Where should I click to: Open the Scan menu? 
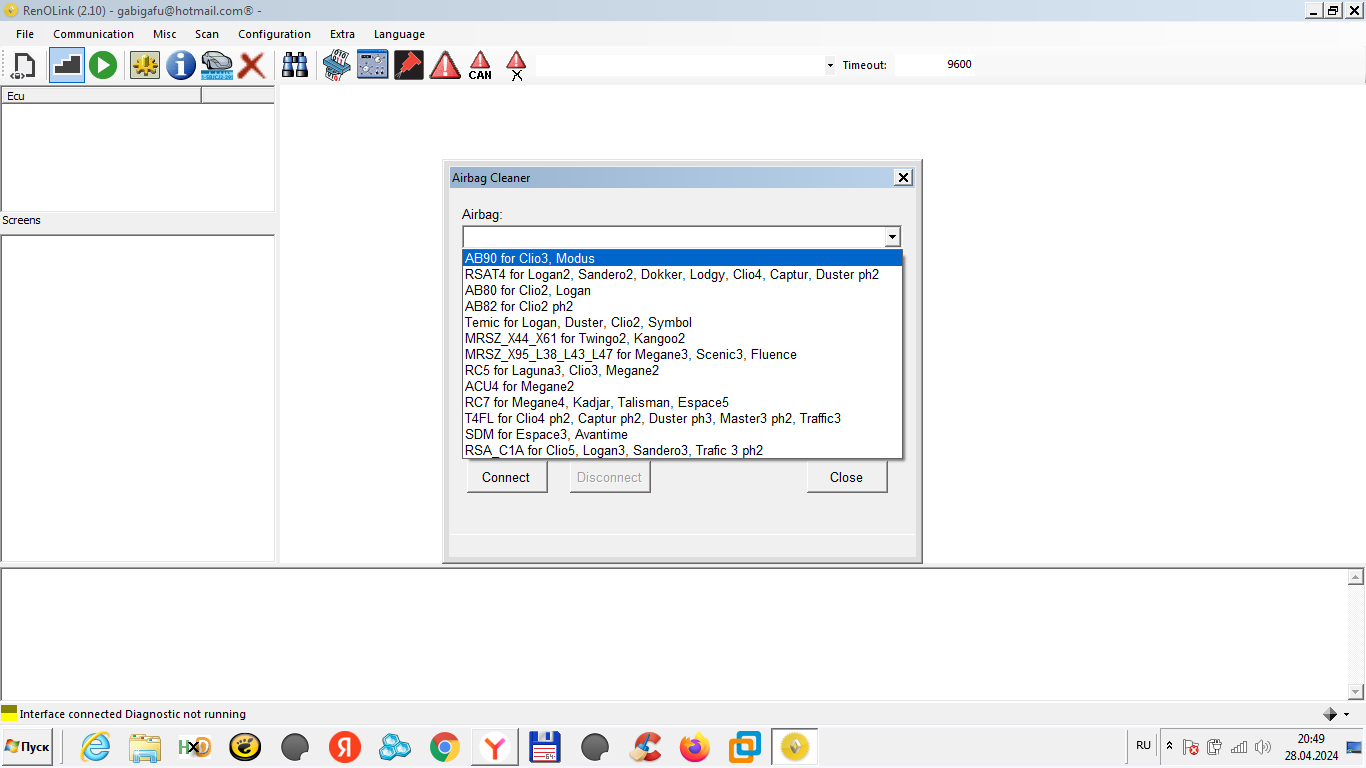pos(207,34)
